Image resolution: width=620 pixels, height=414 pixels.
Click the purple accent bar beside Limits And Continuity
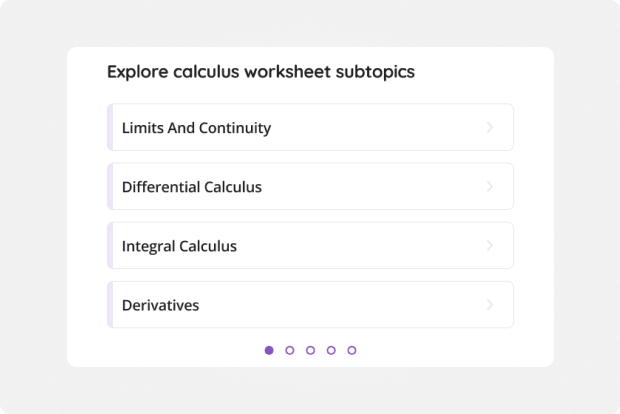[x=109, y=128]
